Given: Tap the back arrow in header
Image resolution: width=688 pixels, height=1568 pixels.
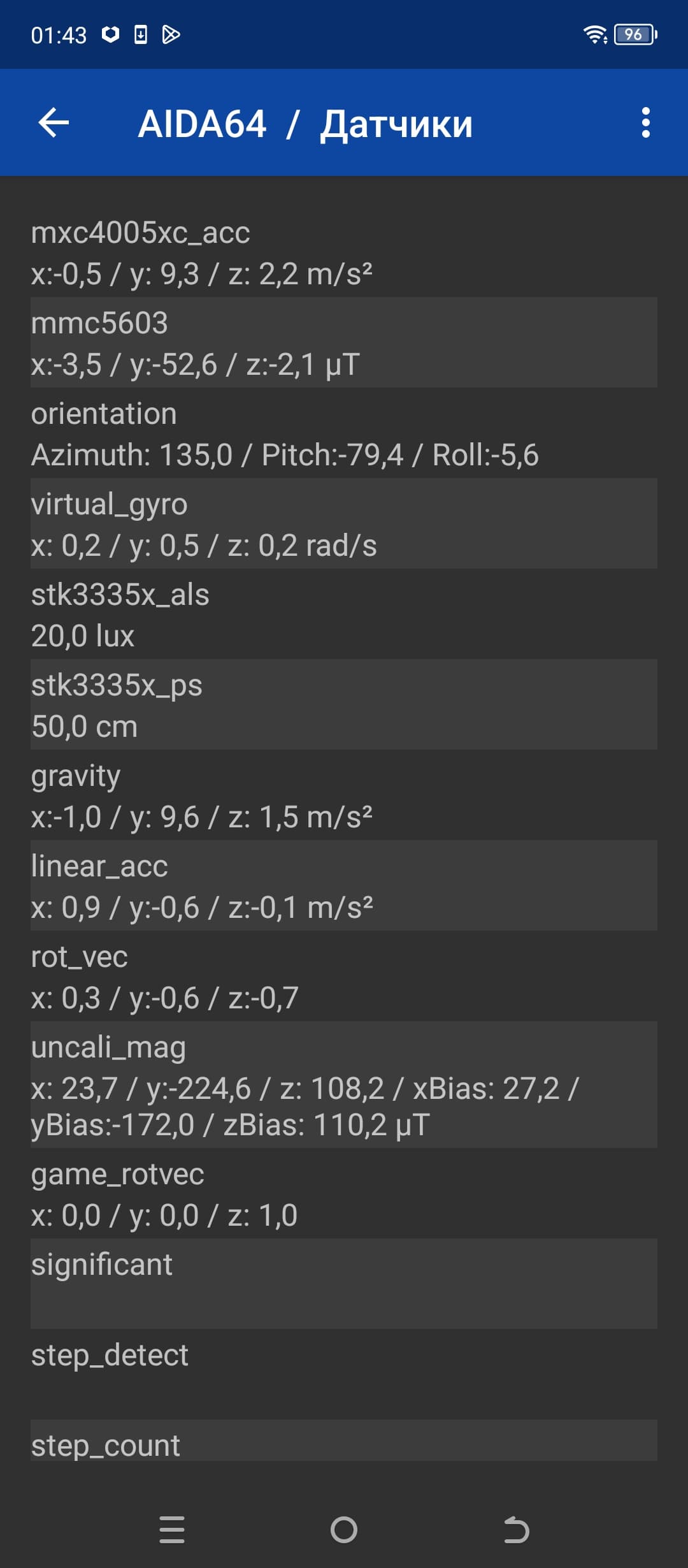Looking at the screenshot, I should [x=54, y=122].
